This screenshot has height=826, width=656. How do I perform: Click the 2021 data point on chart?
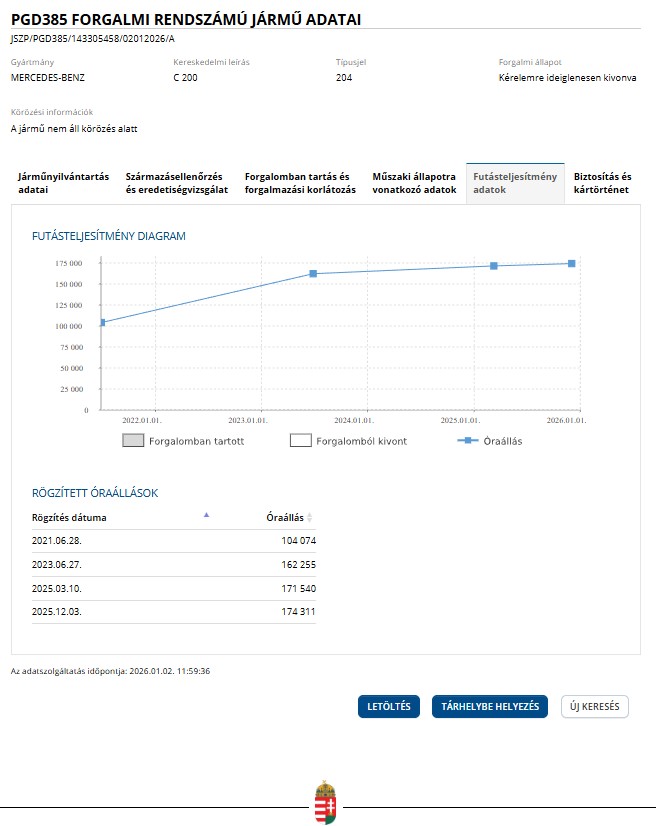pos(102,322)
